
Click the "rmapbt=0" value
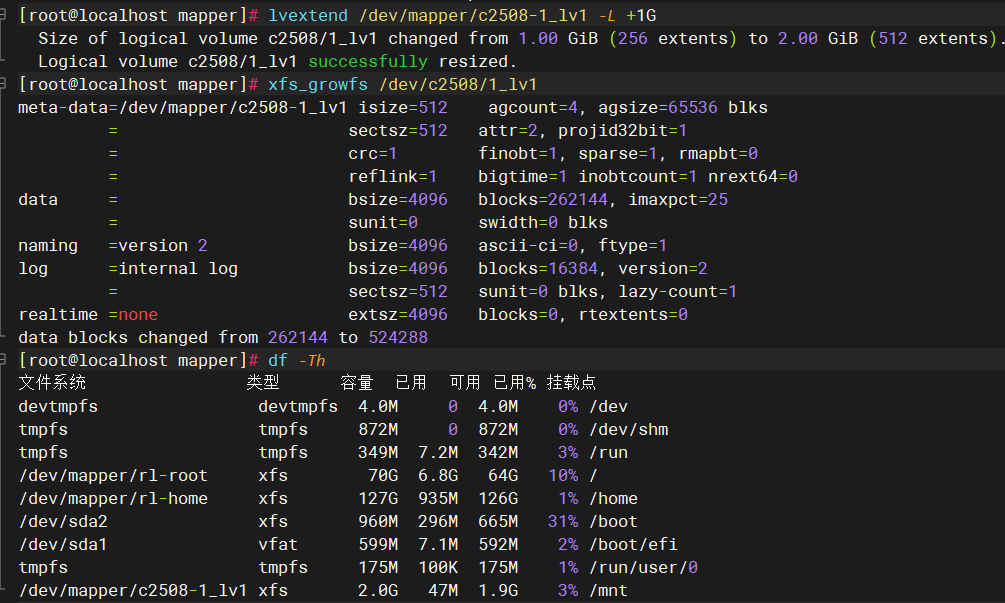(718, 154)
